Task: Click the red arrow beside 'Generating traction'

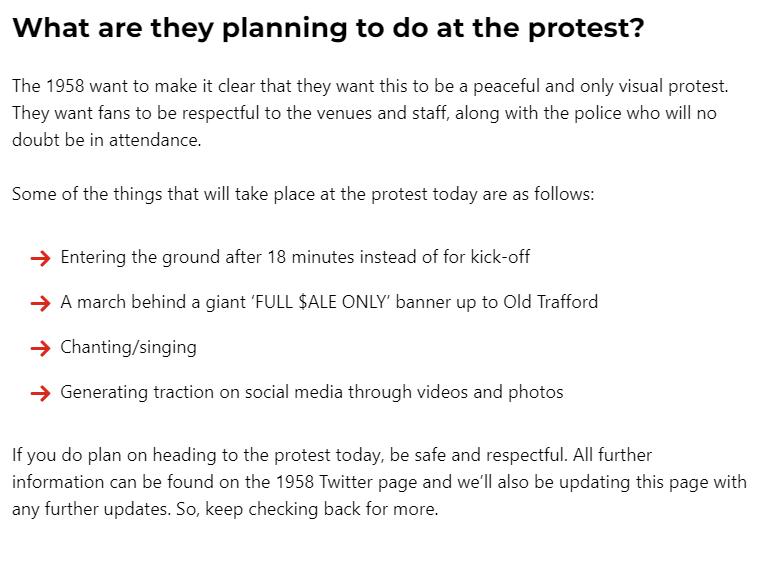Action: (x=40, y=393)
